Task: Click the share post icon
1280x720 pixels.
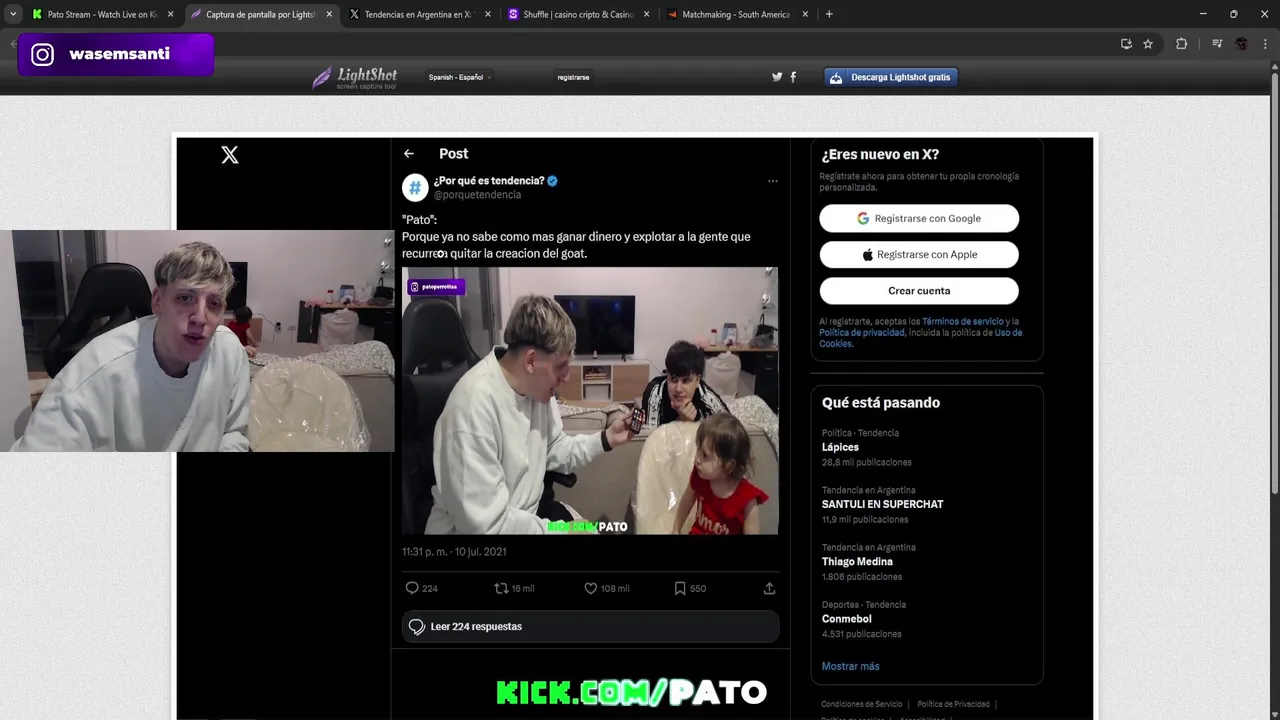Action: (x=769, y=588)
